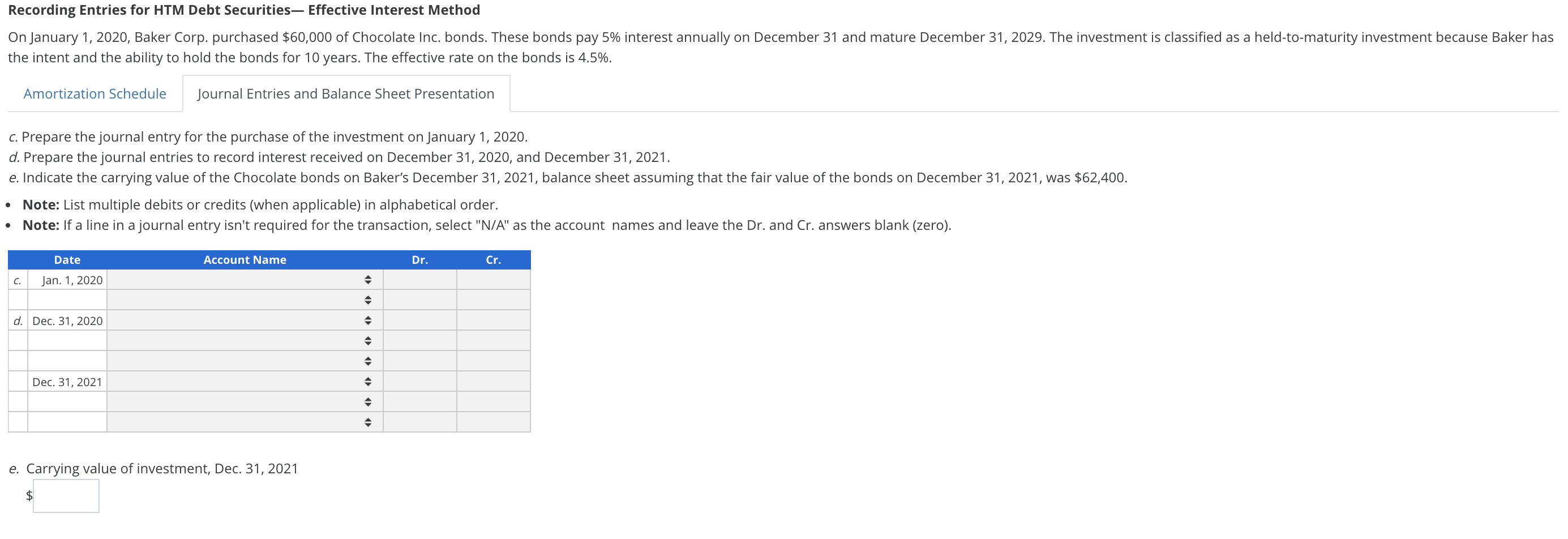
Task: Click the Dr. field for Dec. 31, 2020
Action: (420, 320)
